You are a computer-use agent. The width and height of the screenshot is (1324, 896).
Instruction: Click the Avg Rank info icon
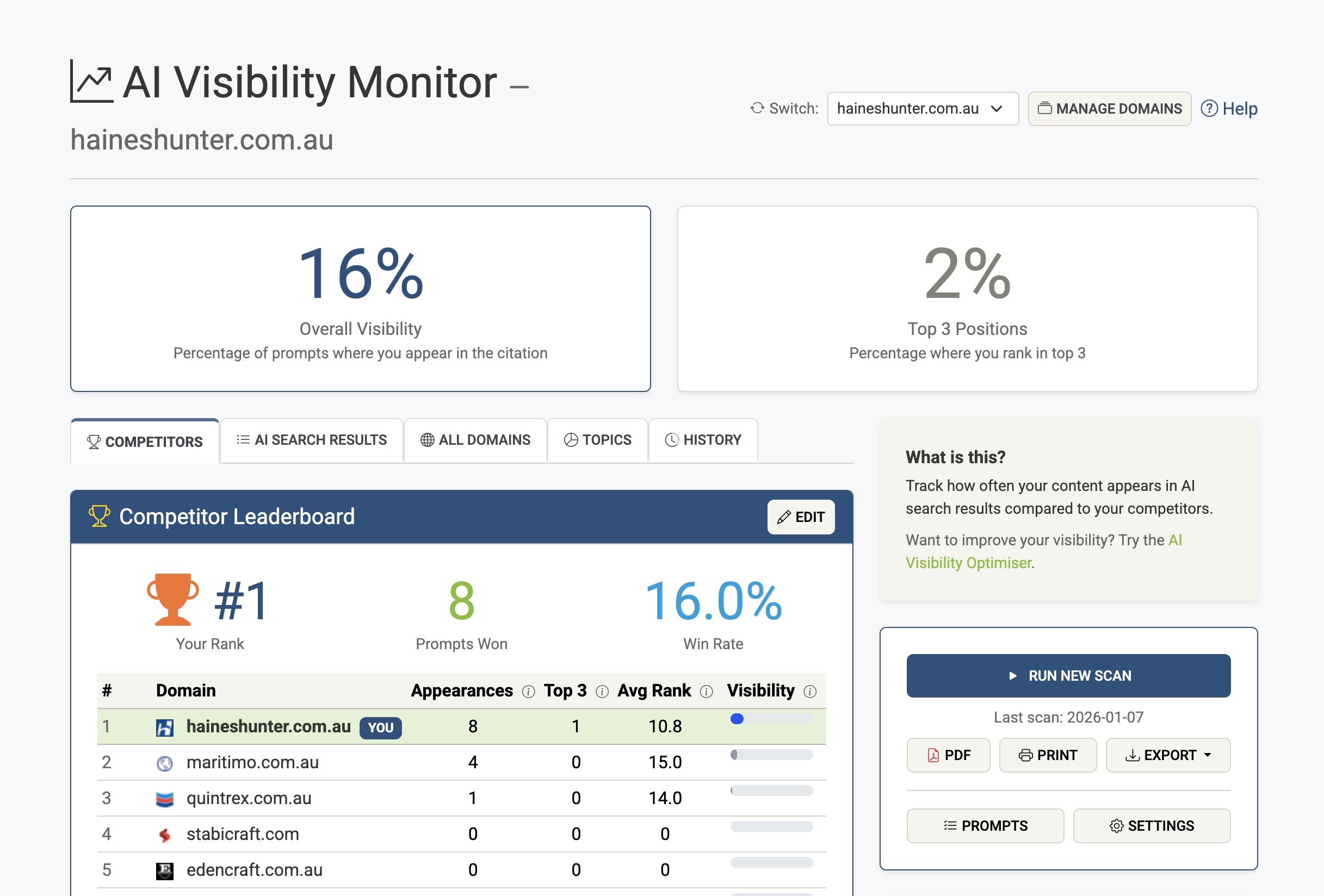point(706,691)
